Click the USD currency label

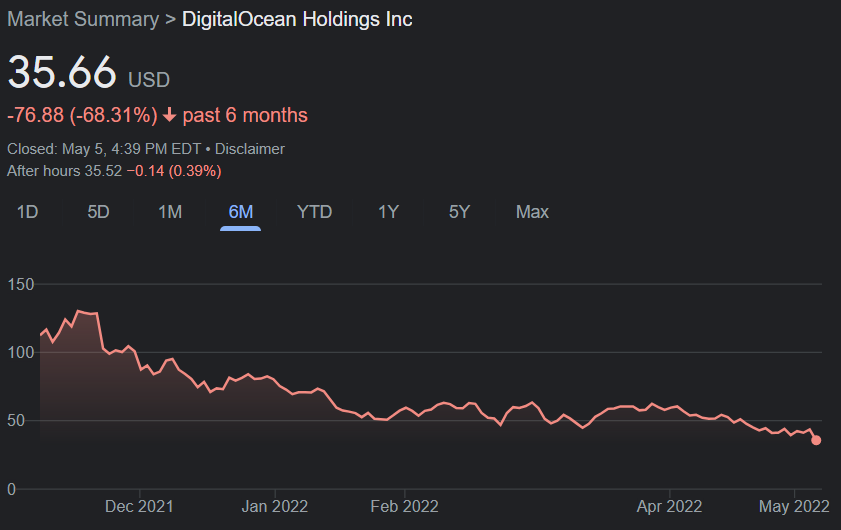click(x=149, y=80)
